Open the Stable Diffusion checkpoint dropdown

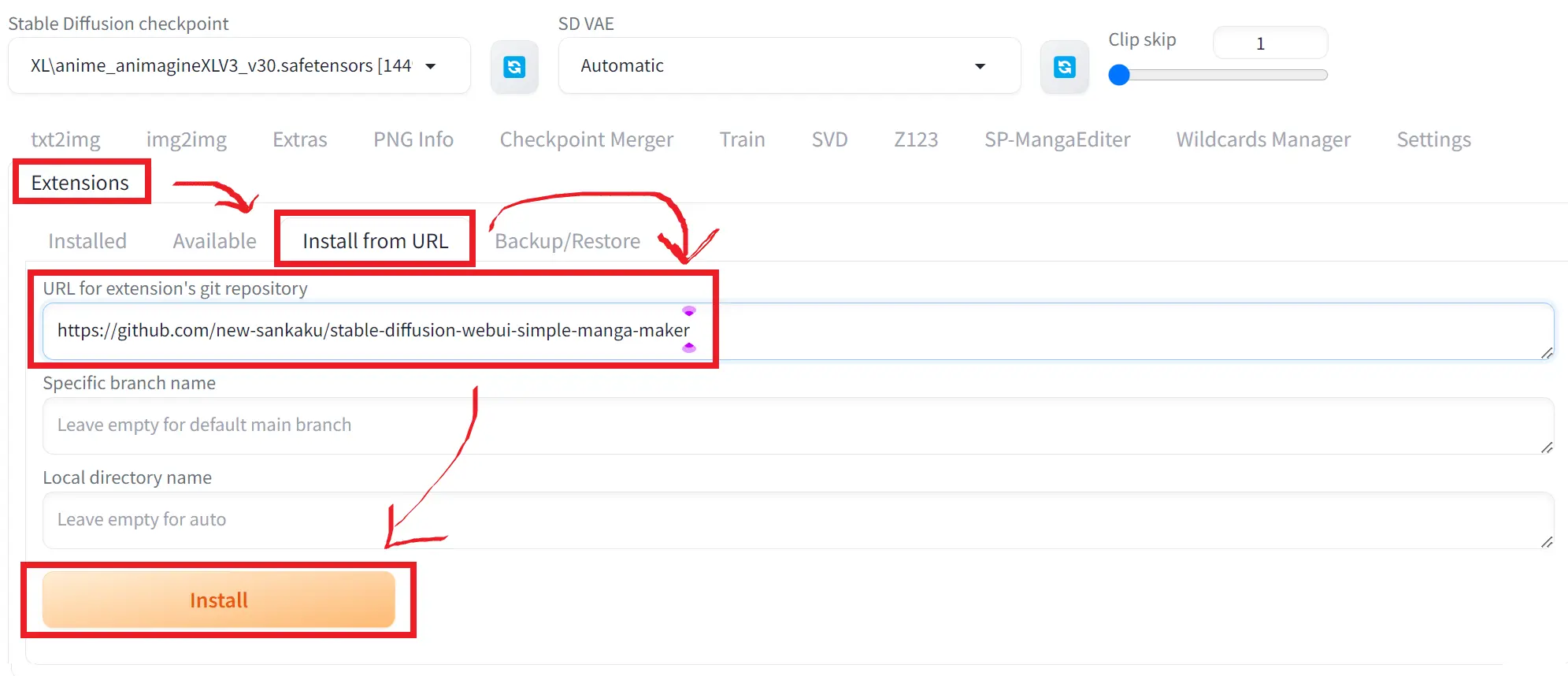pos(239,65)
